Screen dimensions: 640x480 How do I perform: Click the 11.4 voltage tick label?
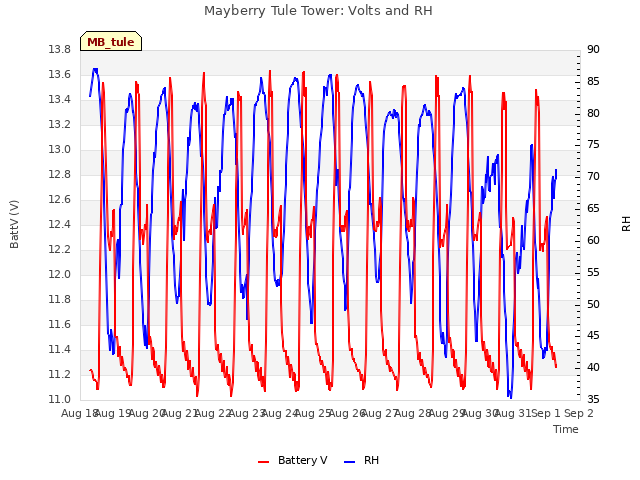tap(60, 349)
